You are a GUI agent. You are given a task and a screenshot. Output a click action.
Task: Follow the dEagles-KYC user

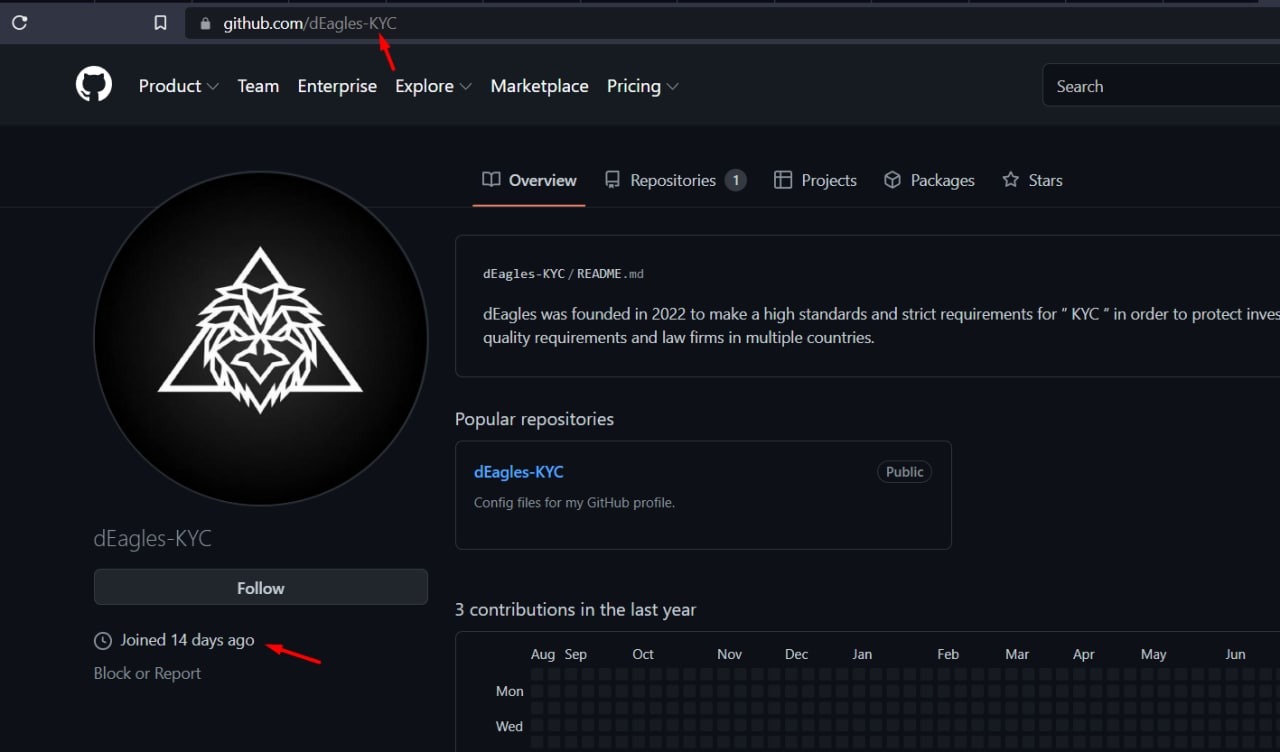(261, 587)
